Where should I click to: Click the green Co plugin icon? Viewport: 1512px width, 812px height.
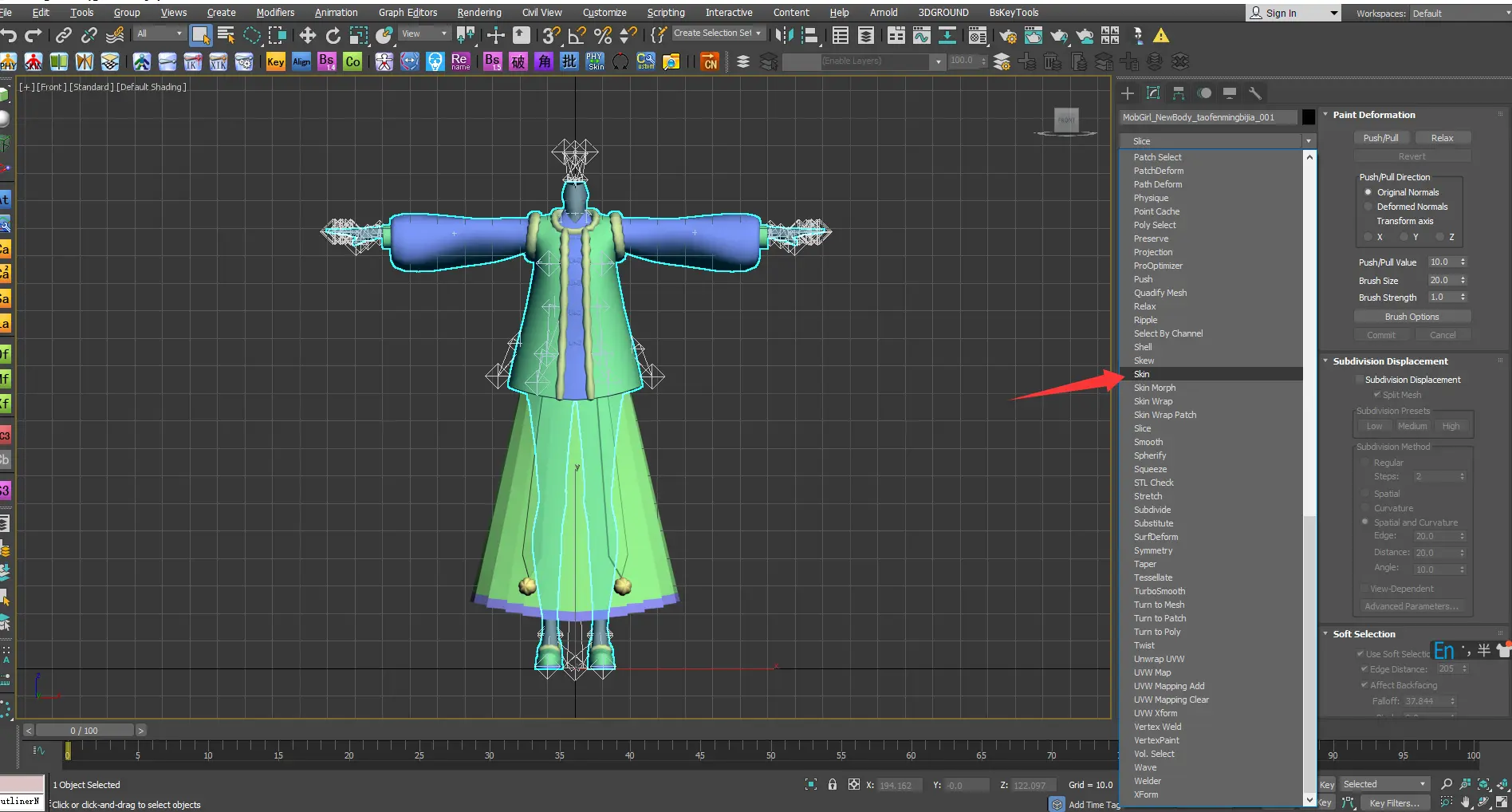pos(352,61)
